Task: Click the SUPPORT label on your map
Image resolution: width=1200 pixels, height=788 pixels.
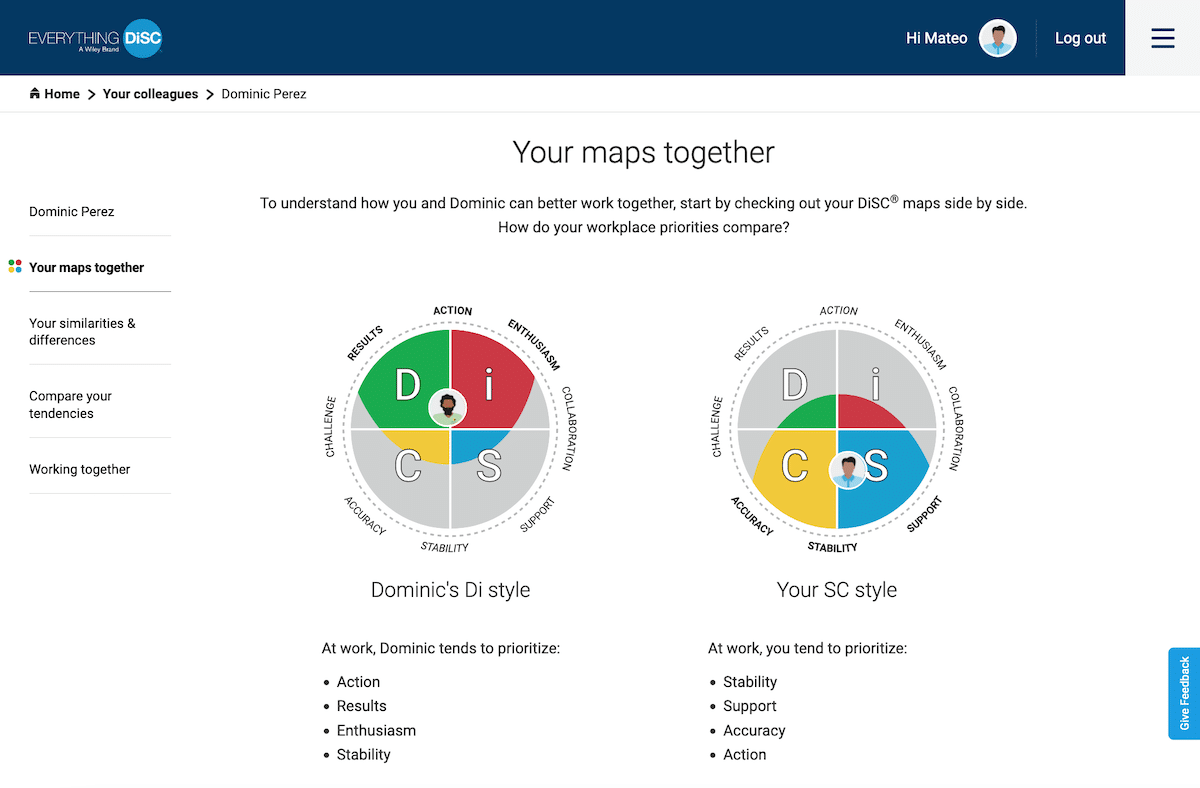Action: (x=924, y=513)
